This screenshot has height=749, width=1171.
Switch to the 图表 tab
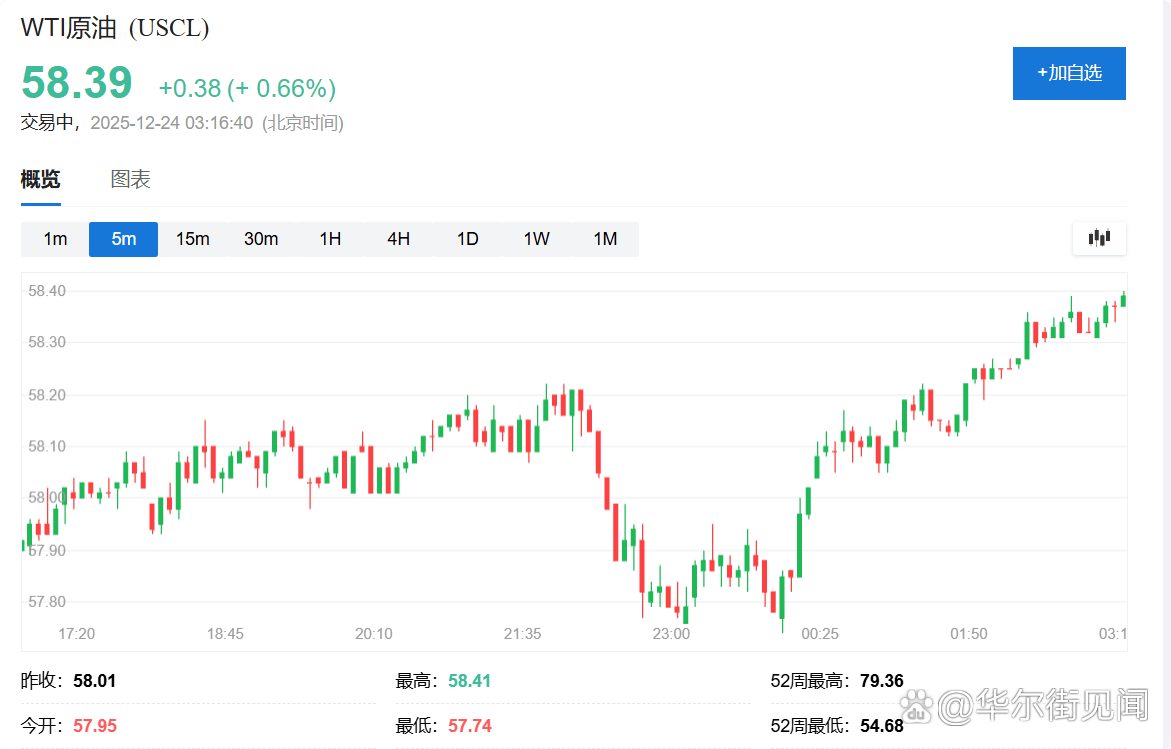[x=131, y=180]
